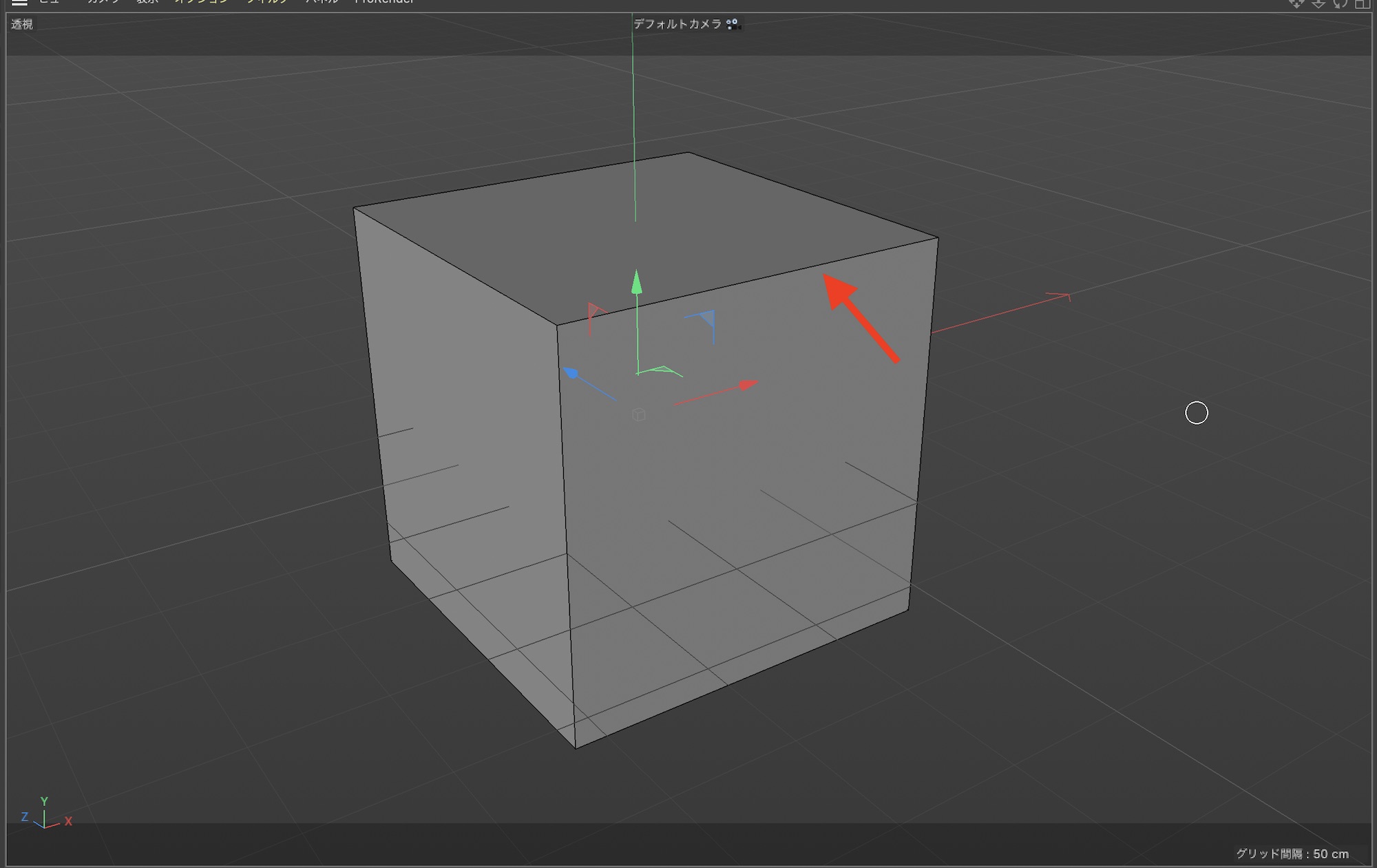
Task: Click the orbit camera navigation icon
Action: click(1340, 3)
